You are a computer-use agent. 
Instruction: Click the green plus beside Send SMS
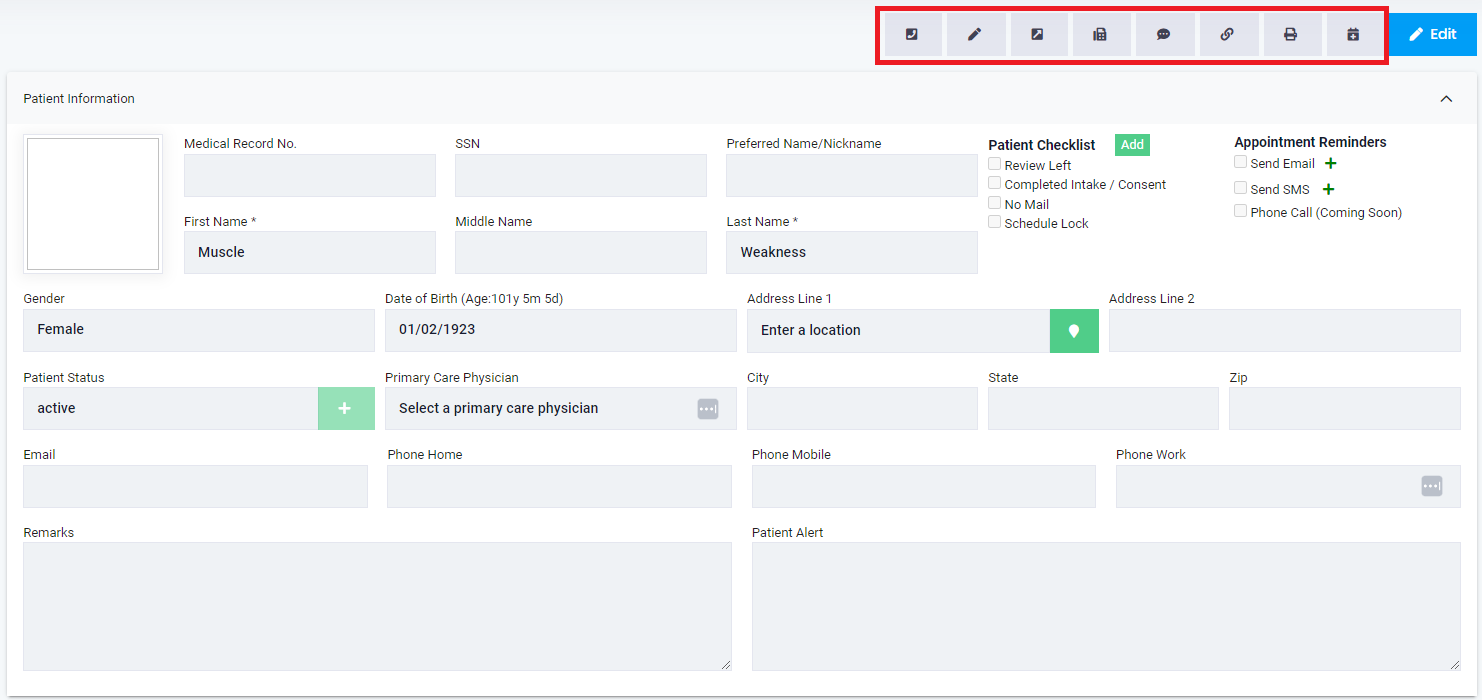[1329, 189]
